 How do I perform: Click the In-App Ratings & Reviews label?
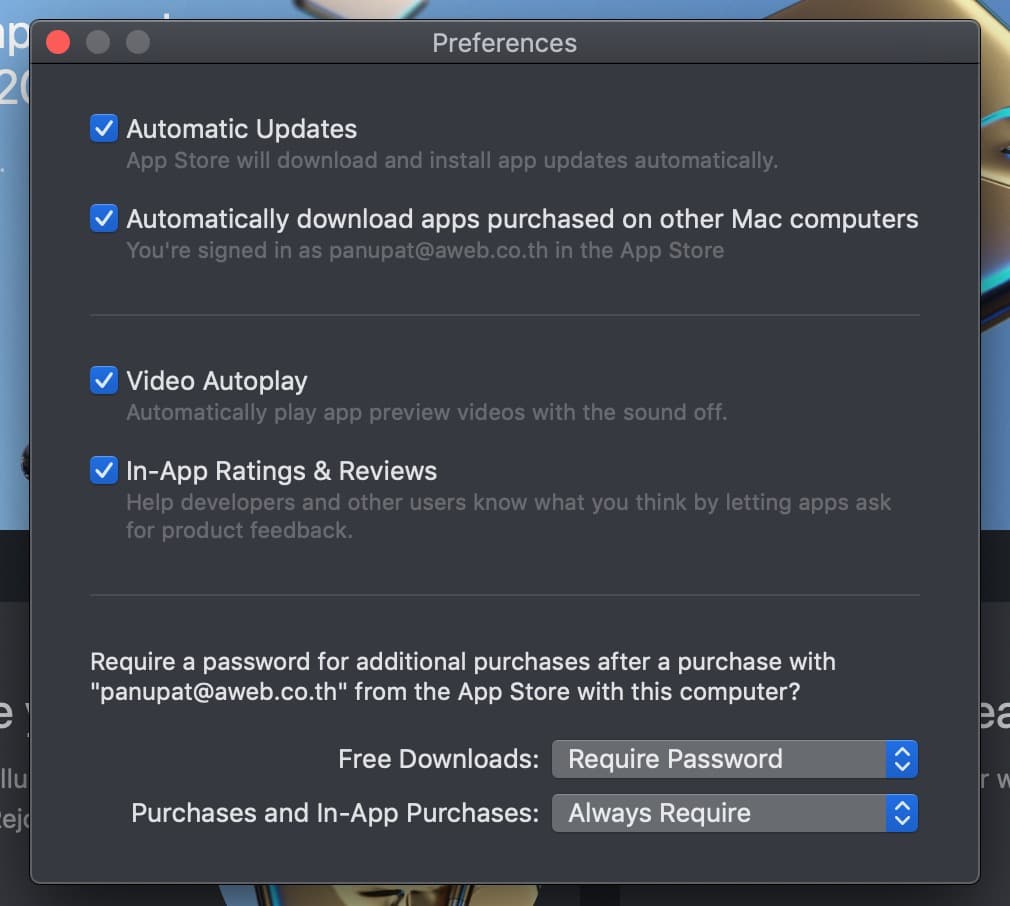pyautogui.click(x=281, y=471)
